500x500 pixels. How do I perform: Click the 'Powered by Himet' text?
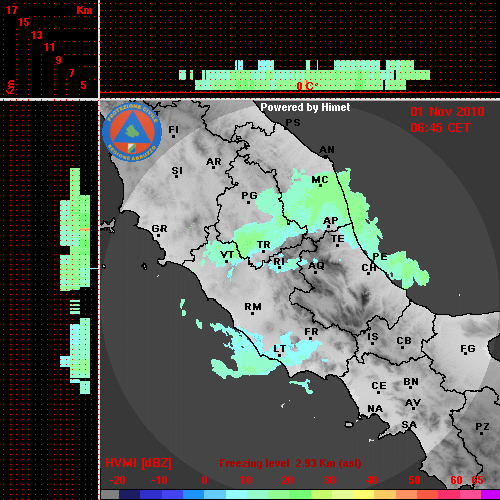click(x=305, y=107)
